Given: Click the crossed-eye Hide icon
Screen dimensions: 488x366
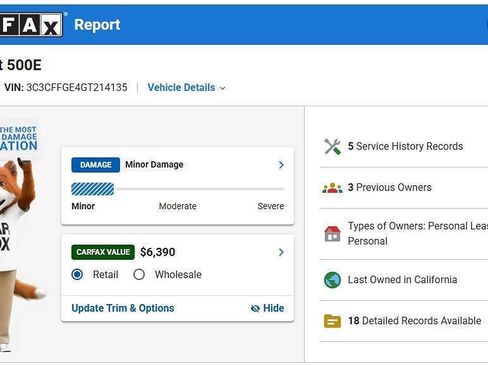Looking at the screenshot, I should click(255, 308).
